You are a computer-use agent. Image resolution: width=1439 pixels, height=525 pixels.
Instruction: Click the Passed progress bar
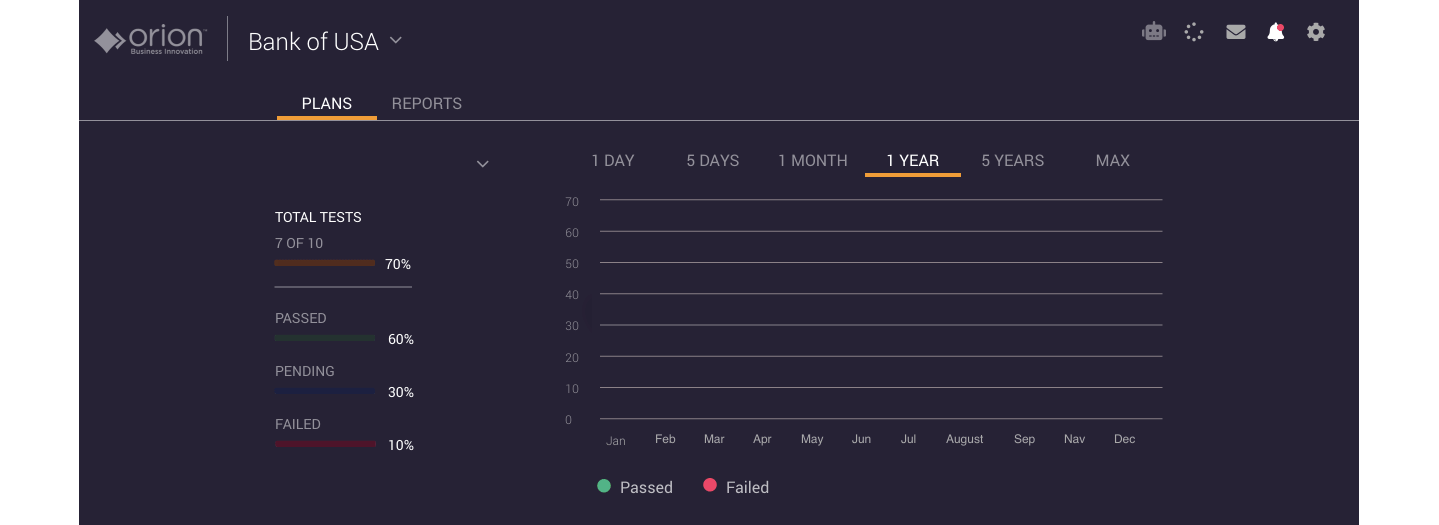pyautogui.click(x=325, y=338)
